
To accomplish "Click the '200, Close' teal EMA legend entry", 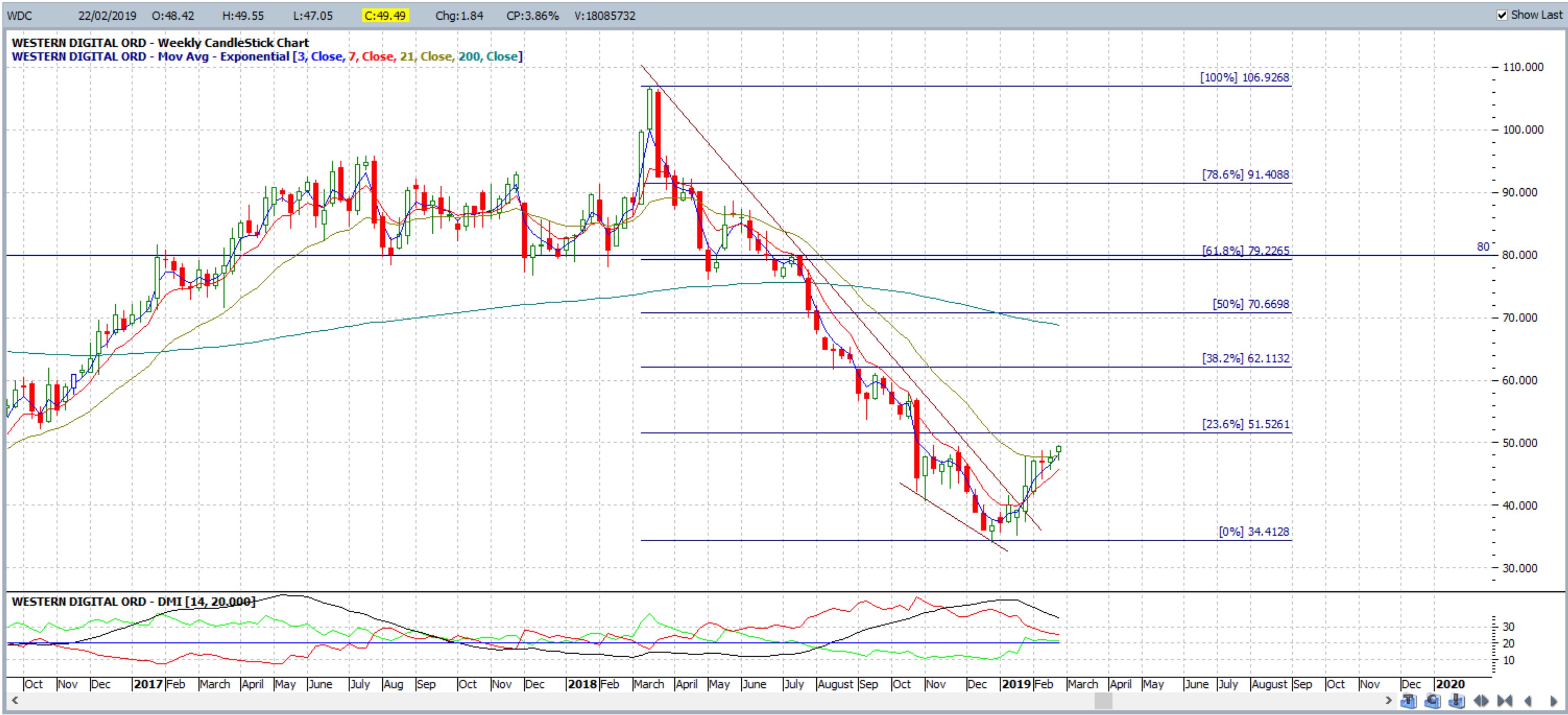I will tap(487, 57).
